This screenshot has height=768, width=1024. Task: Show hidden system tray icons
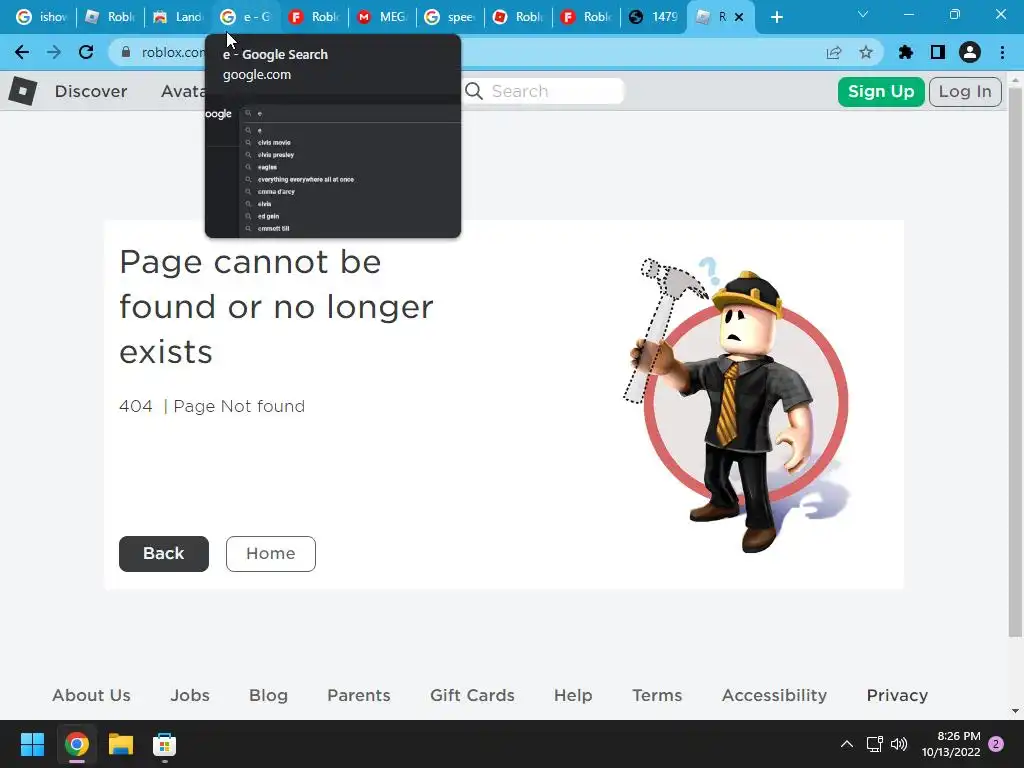point(846,744)
